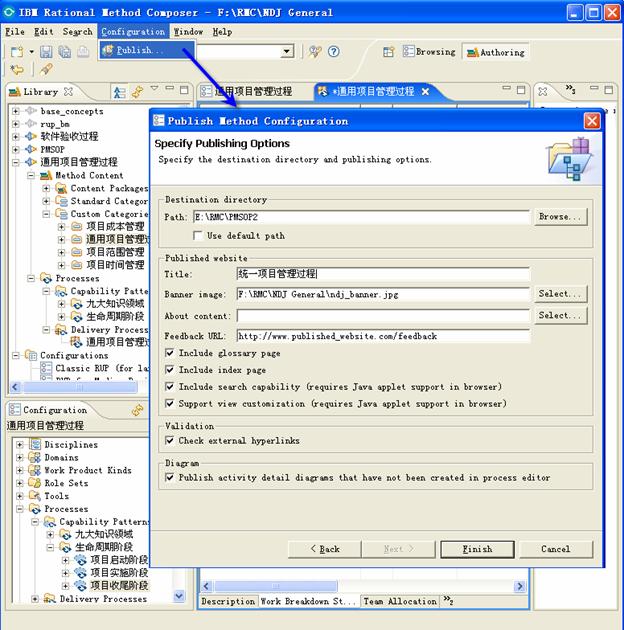624x630 pixels.
Task: Click the New toolbar icon
Action: [16, 52]
